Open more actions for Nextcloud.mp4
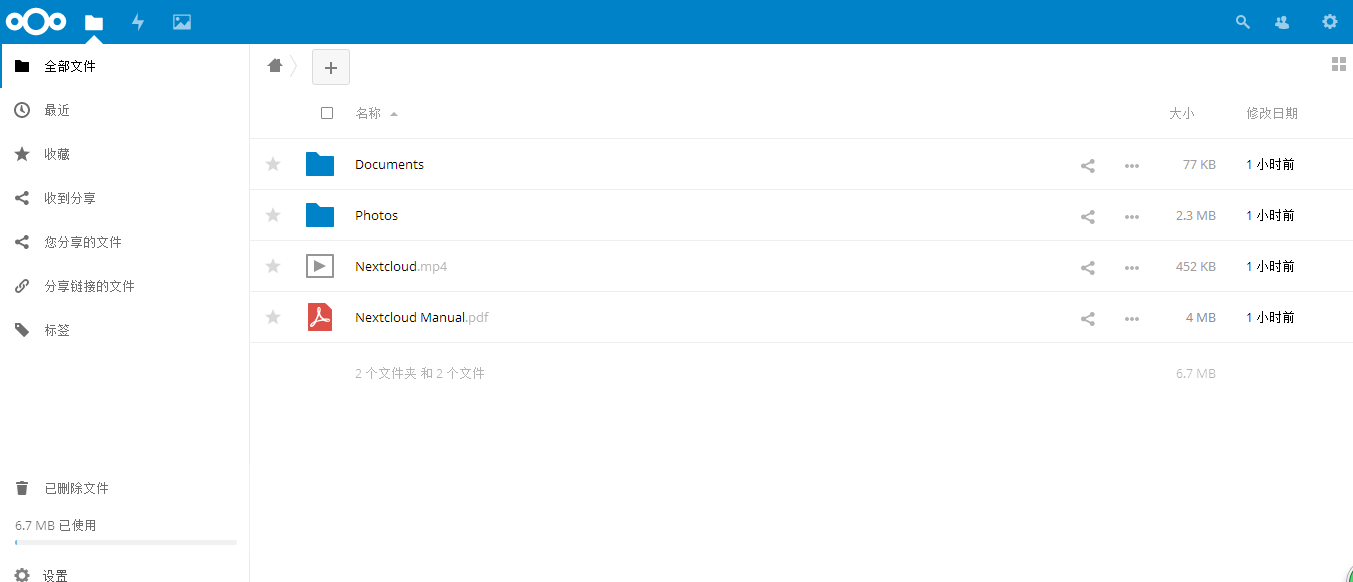 point(1131,267)
